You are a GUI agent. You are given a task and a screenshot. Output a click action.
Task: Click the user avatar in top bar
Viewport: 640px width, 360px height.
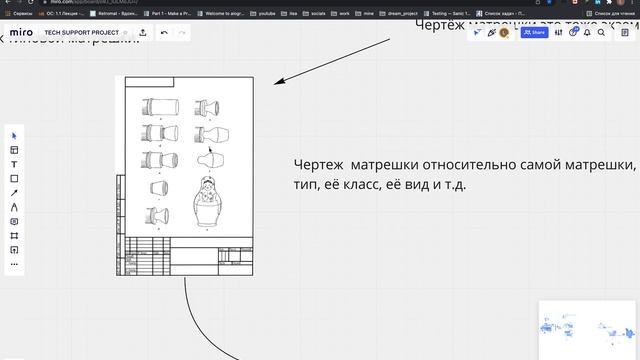pos(504,33)
